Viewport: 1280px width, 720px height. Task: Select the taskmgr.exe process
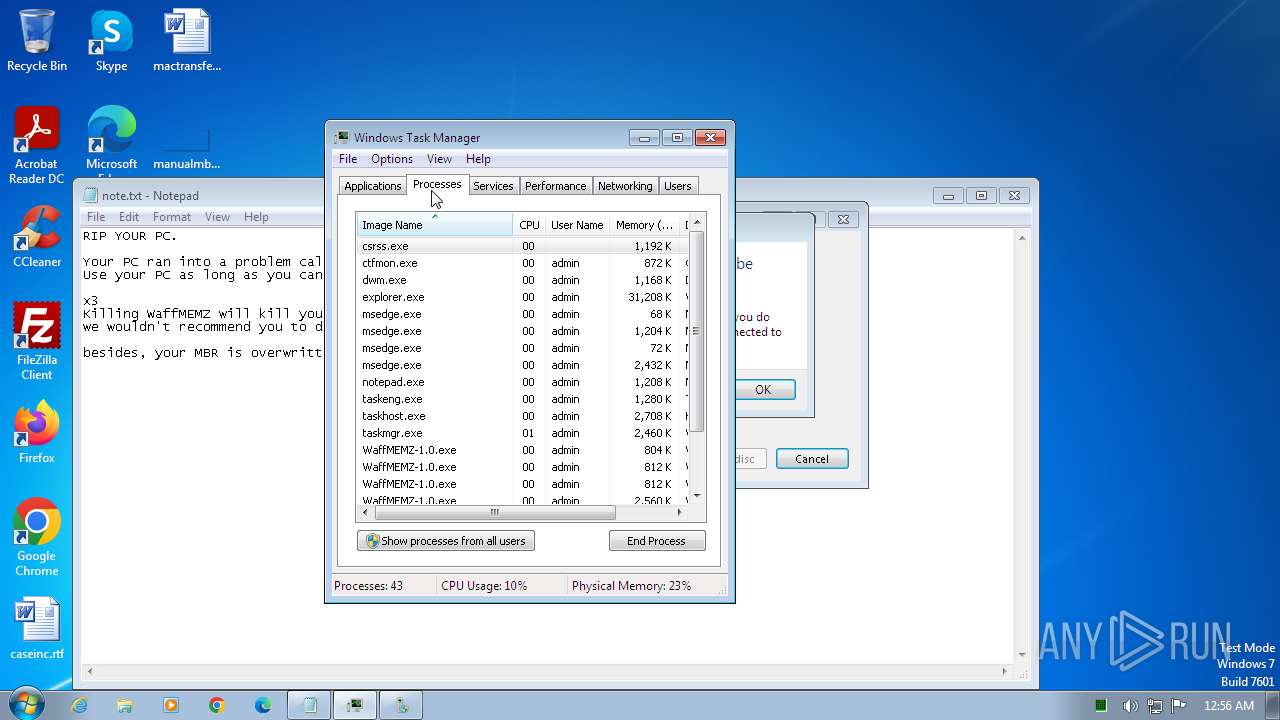coord(523,433)
